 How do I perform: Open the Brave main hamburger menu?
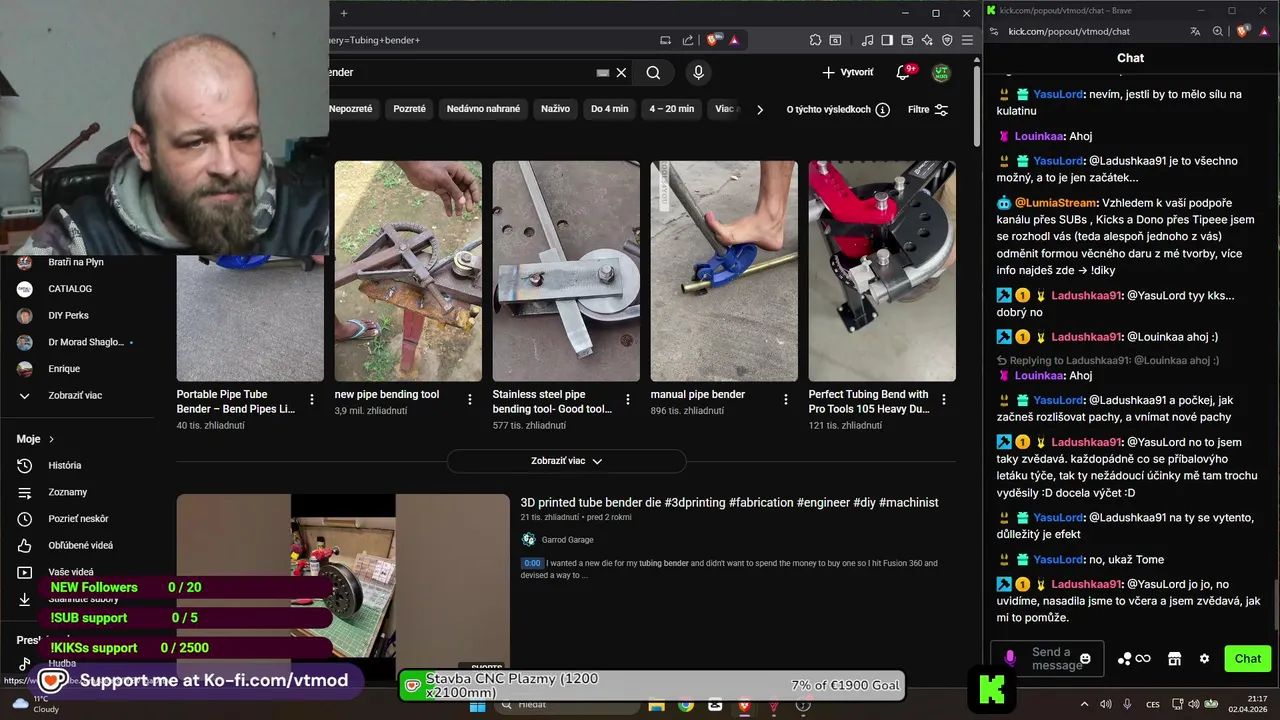(x=967, y=40)
